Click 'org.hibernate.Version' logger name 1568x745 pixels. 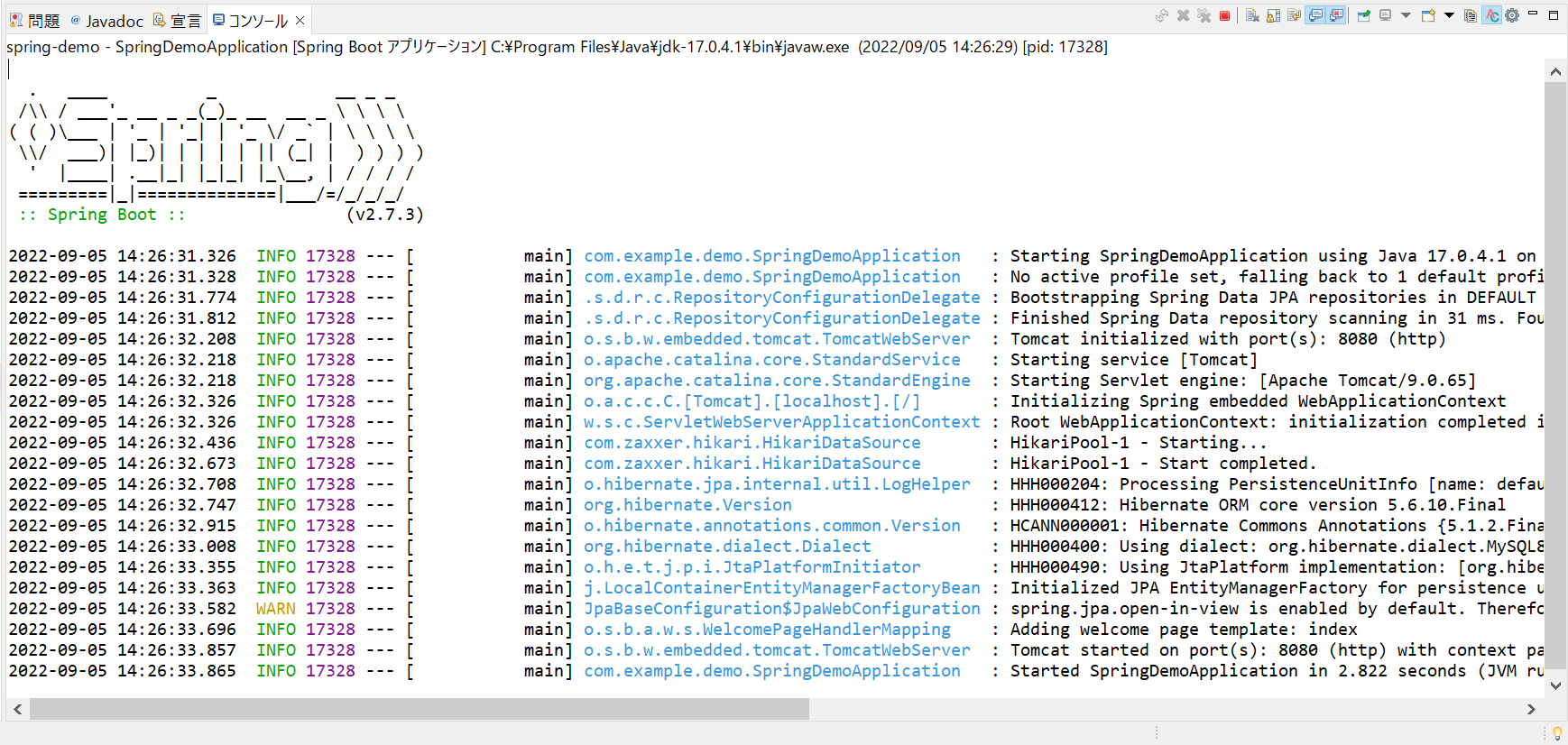(x=687, y=505)
